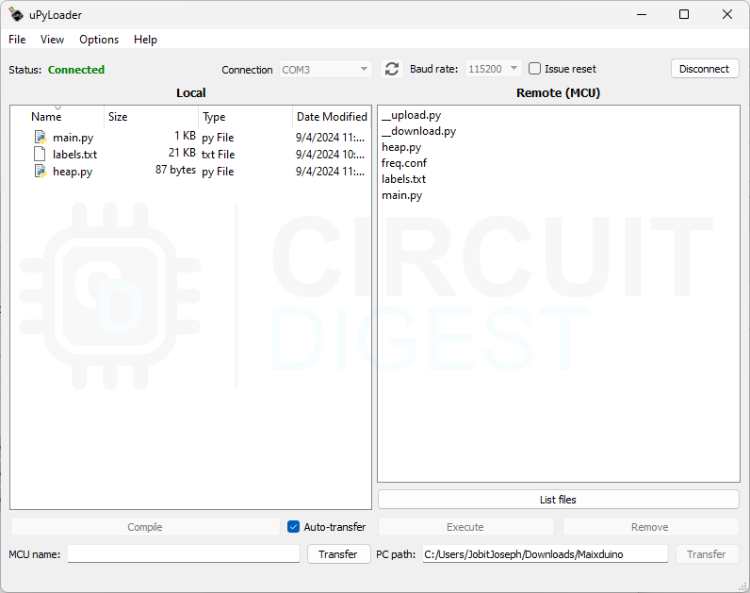Click the Remove button

click(x=650, y=527)
